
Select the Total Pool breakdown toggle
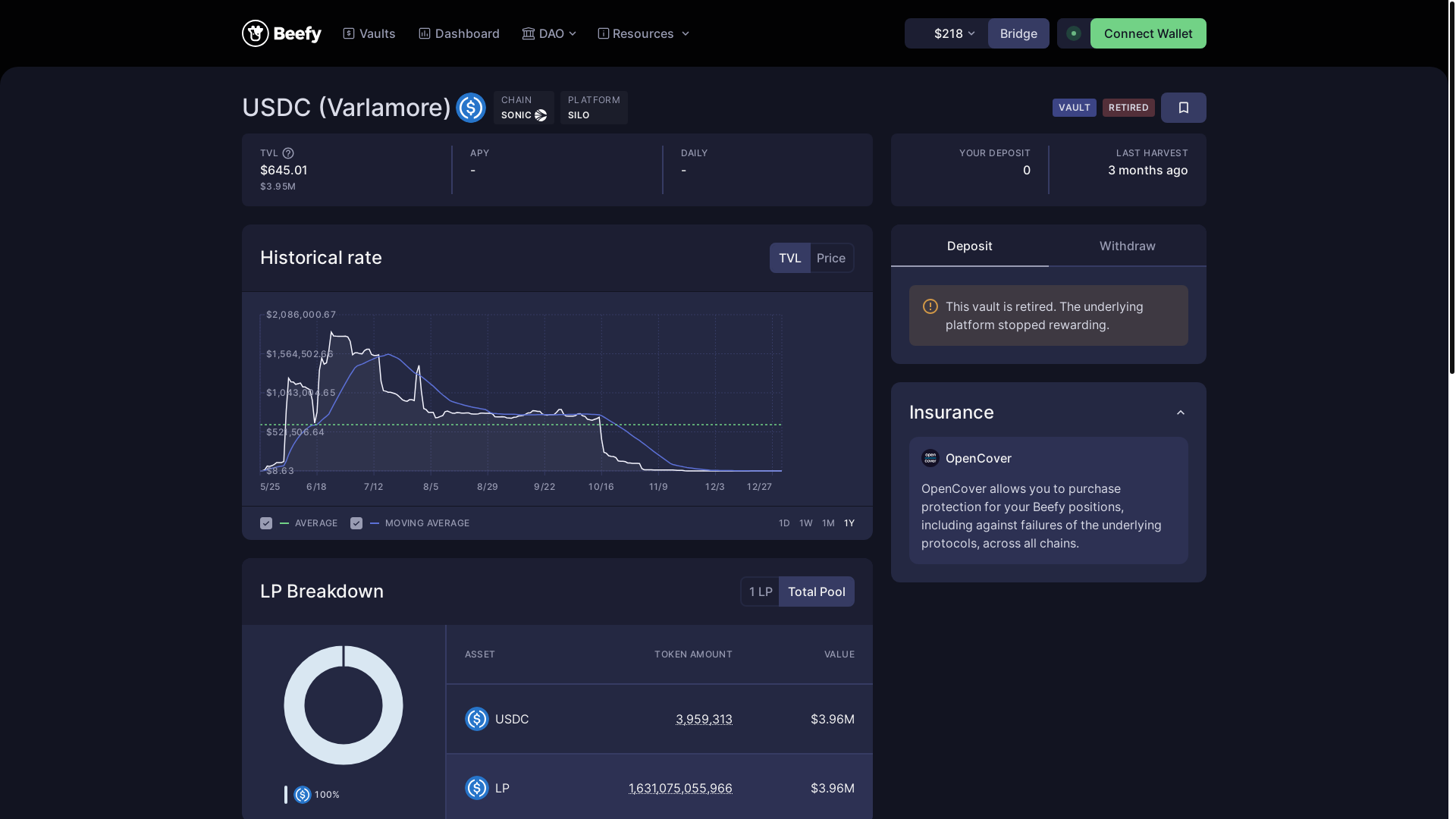point(817,591)
